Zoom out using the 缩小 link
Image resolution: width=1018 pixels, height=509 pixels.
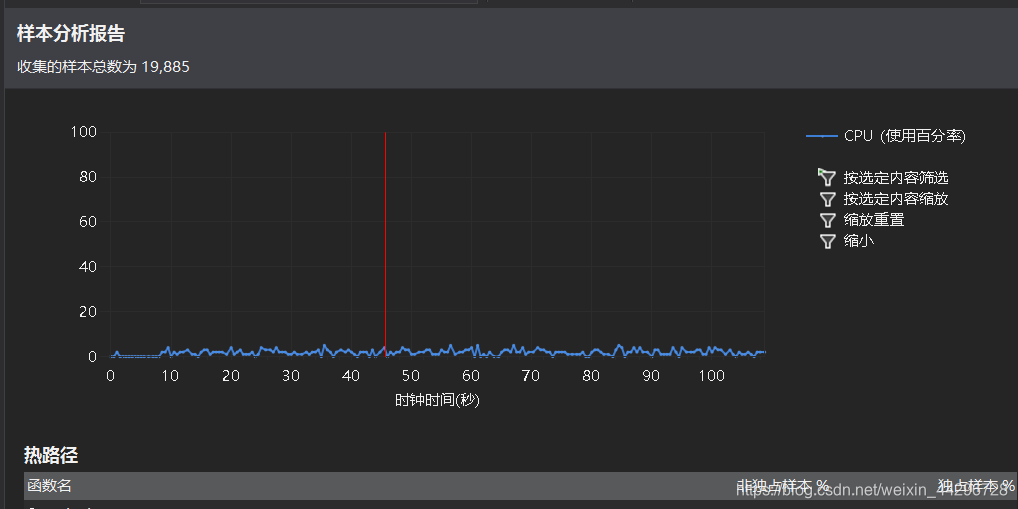coord(859,241)
